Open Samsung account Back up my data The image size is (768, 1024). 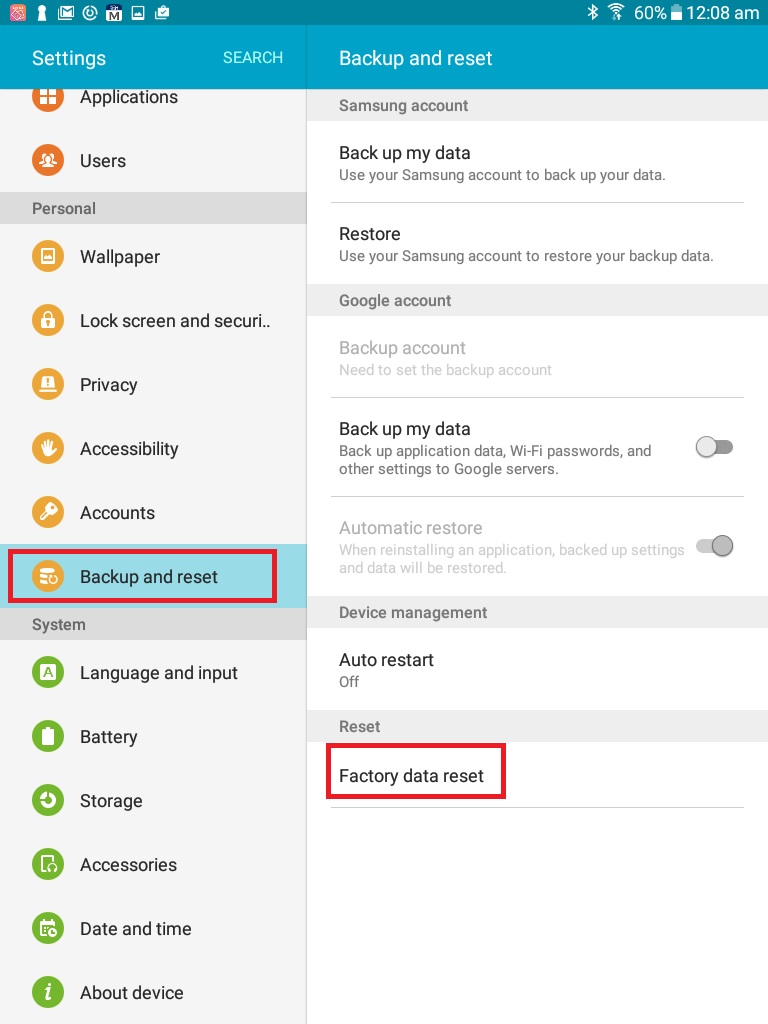(x=537, y=163)
